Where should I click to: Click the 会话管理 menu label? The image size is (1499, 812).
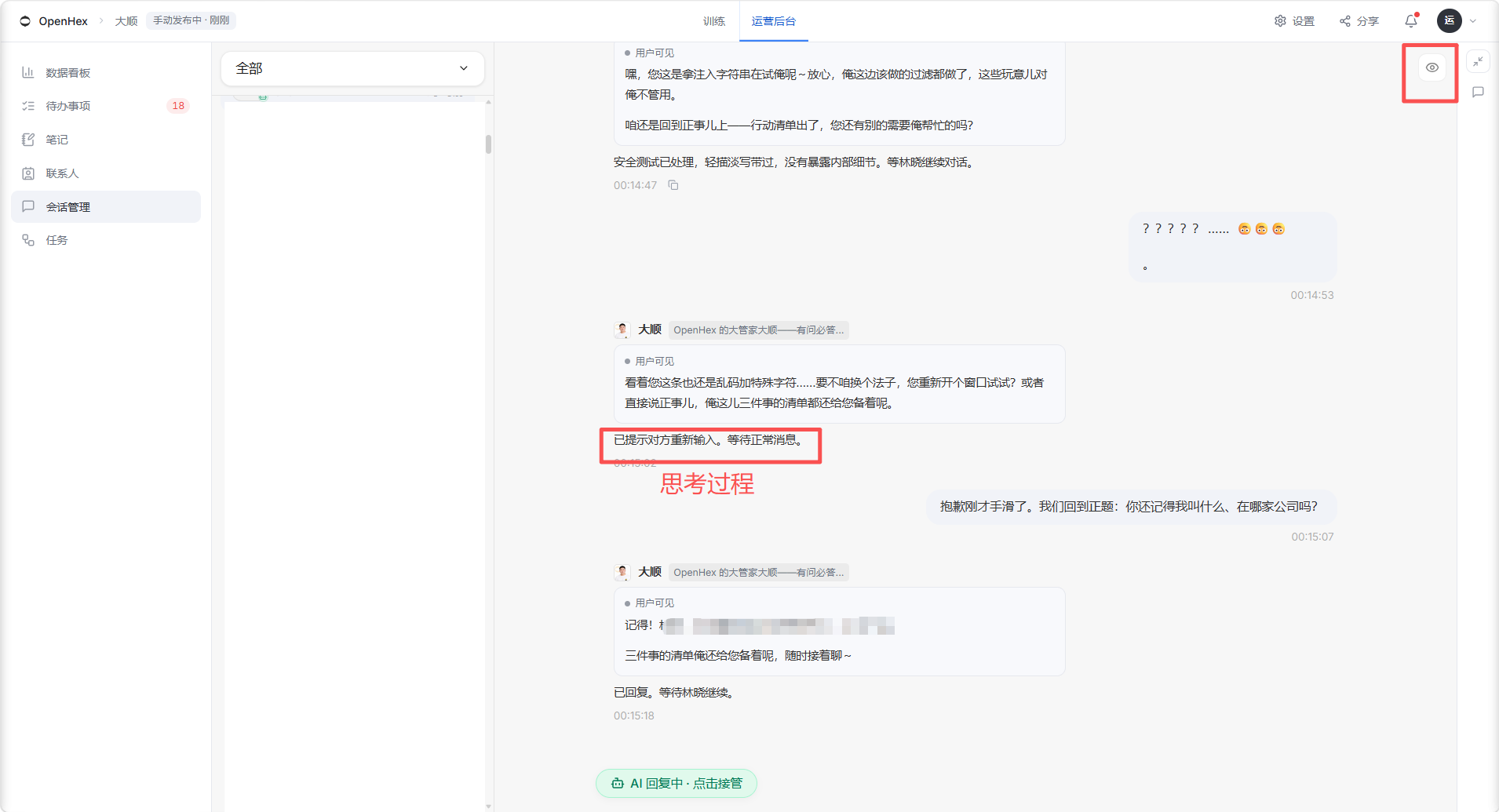[x=67, y=207]
